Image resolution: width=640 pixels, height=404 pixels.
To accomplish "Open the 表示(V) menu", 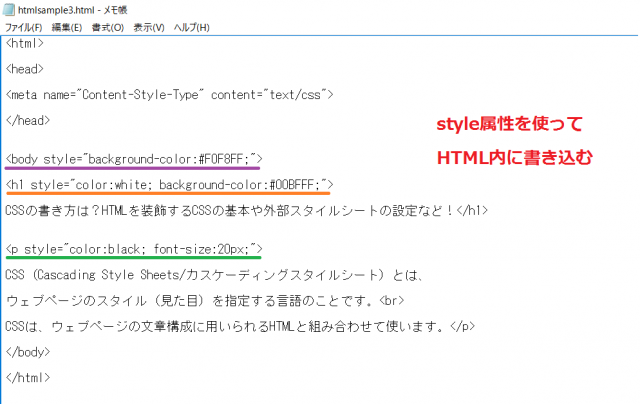I will (149, 28).
